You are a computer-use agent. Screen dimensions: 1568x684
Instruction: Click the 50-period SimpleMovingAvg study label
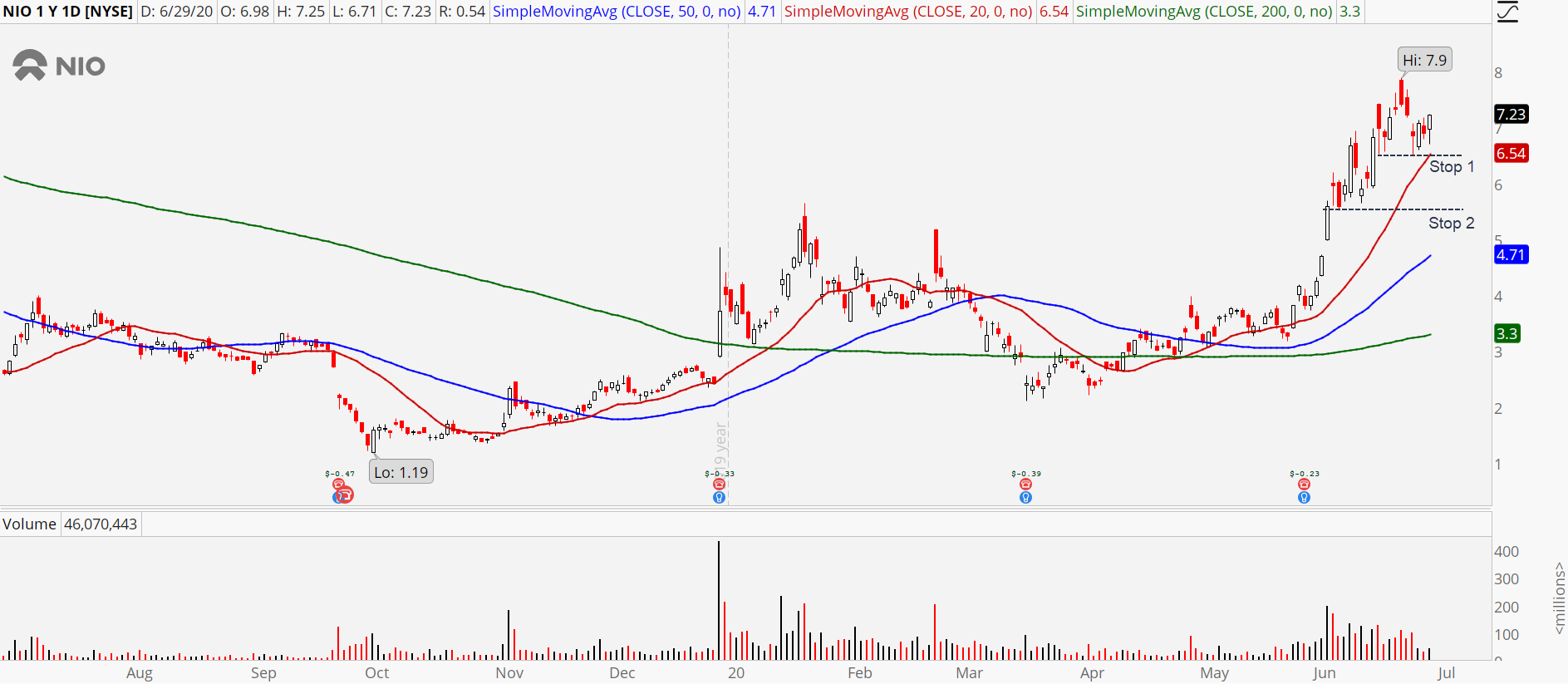pyautogui.click(x=617, y=12)
